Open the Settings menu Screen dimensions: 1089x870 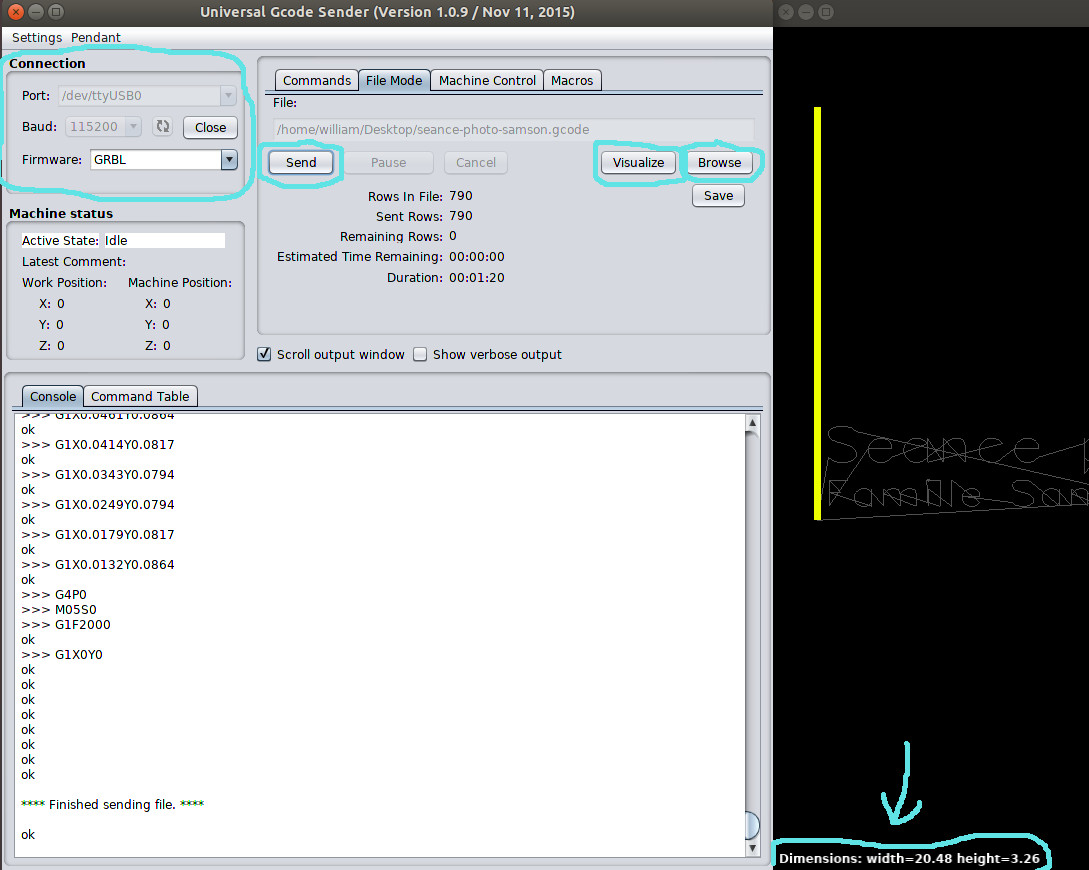pyautogui.click(x=36, y=37)
